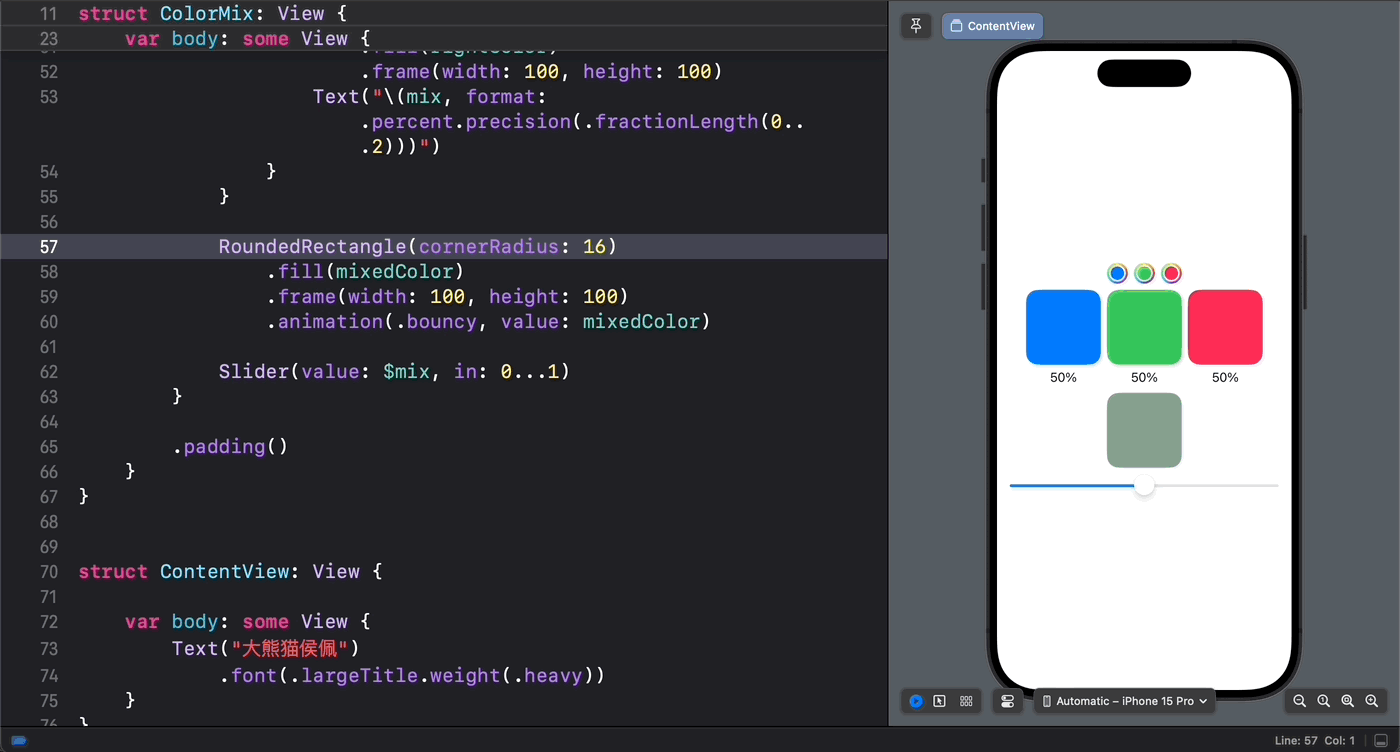Click the '50%' label under red square
The height and width of the screenshot is (752, 1400).
pos(1225,378)
